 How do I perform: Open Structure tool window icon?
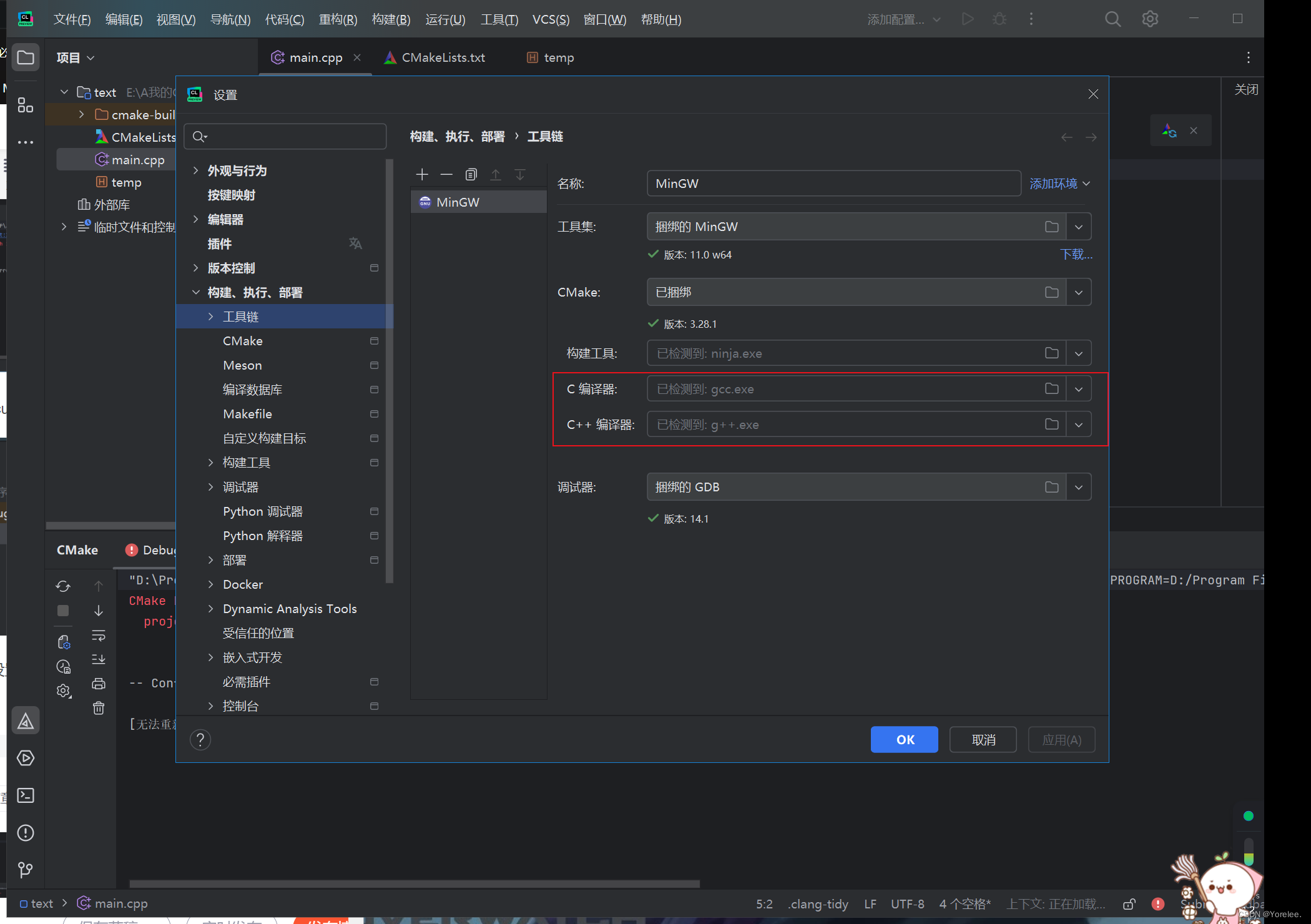26,105
